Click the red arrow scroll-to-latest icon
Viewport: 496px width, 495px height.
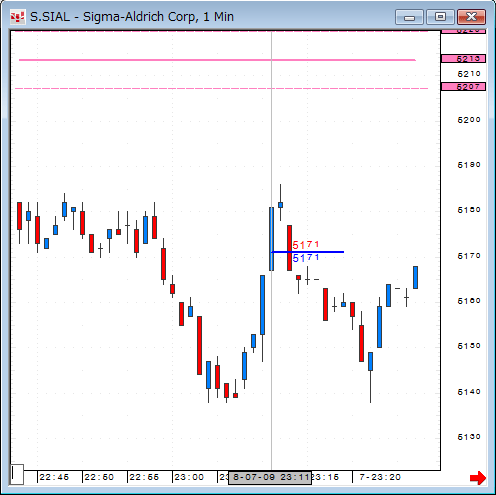tap(478, 478)
